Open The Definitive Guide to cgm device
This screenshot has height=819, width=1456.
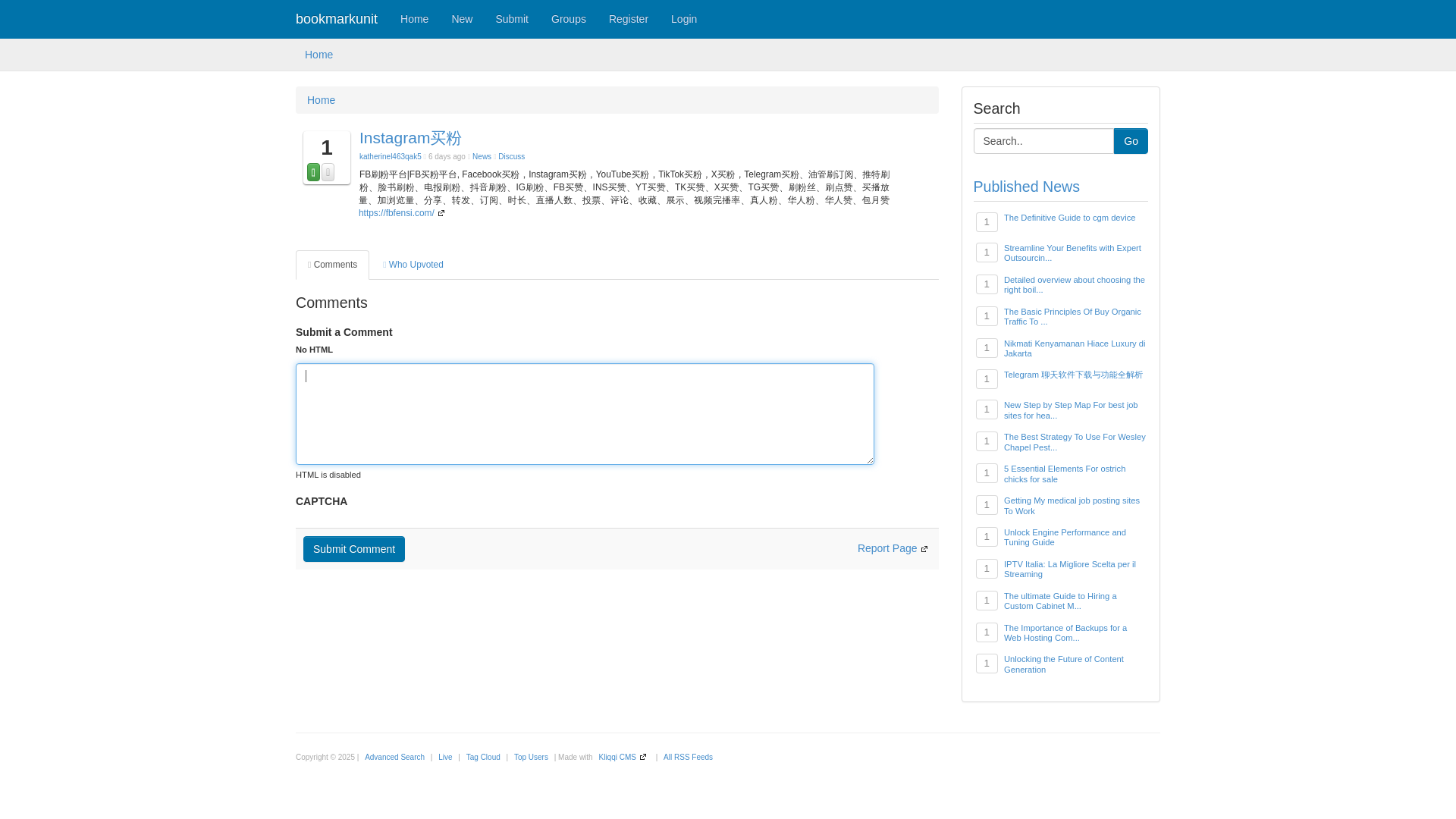click(x=1069, y=218)
